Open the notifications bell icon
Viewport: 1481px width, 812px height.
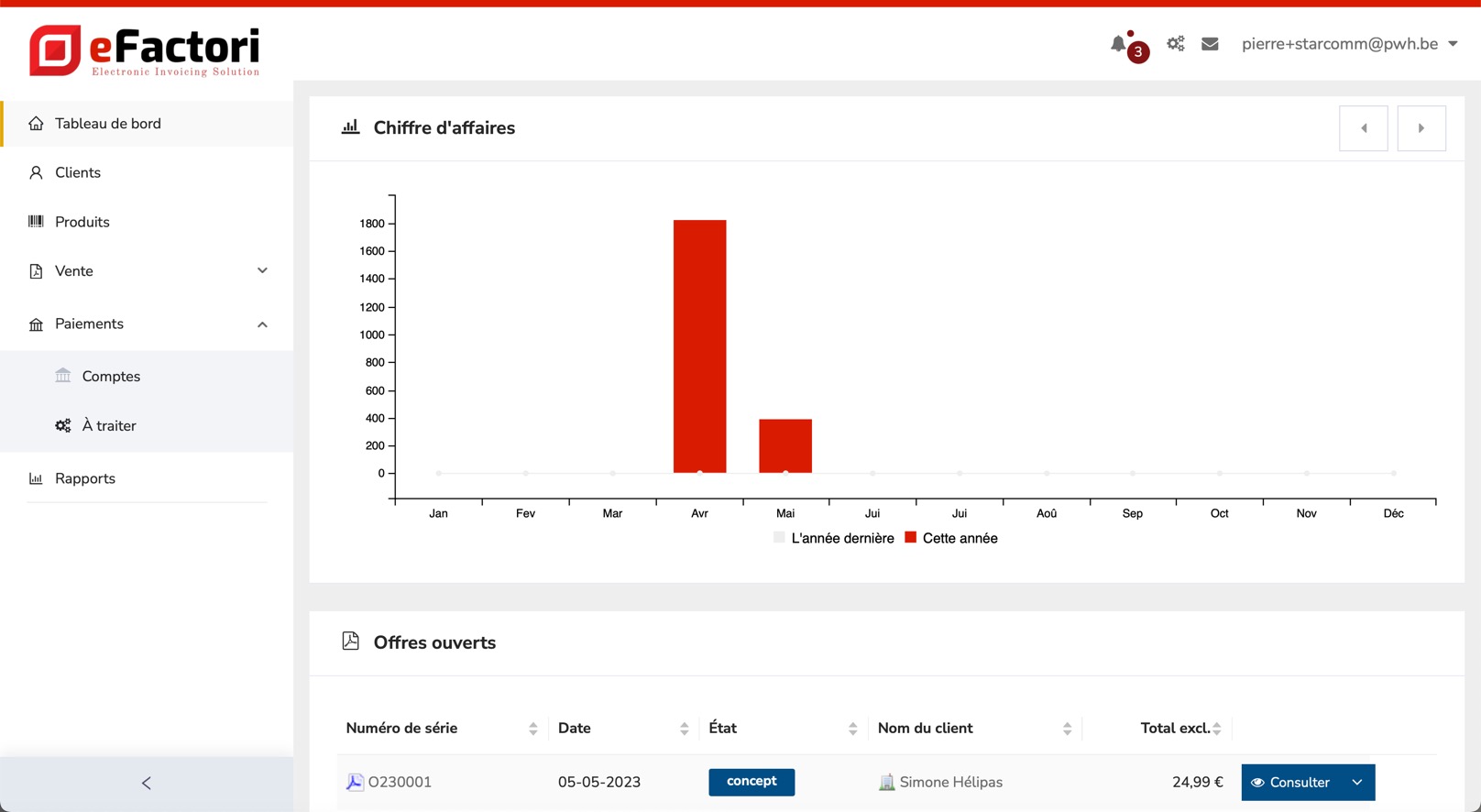(1119, 44)
